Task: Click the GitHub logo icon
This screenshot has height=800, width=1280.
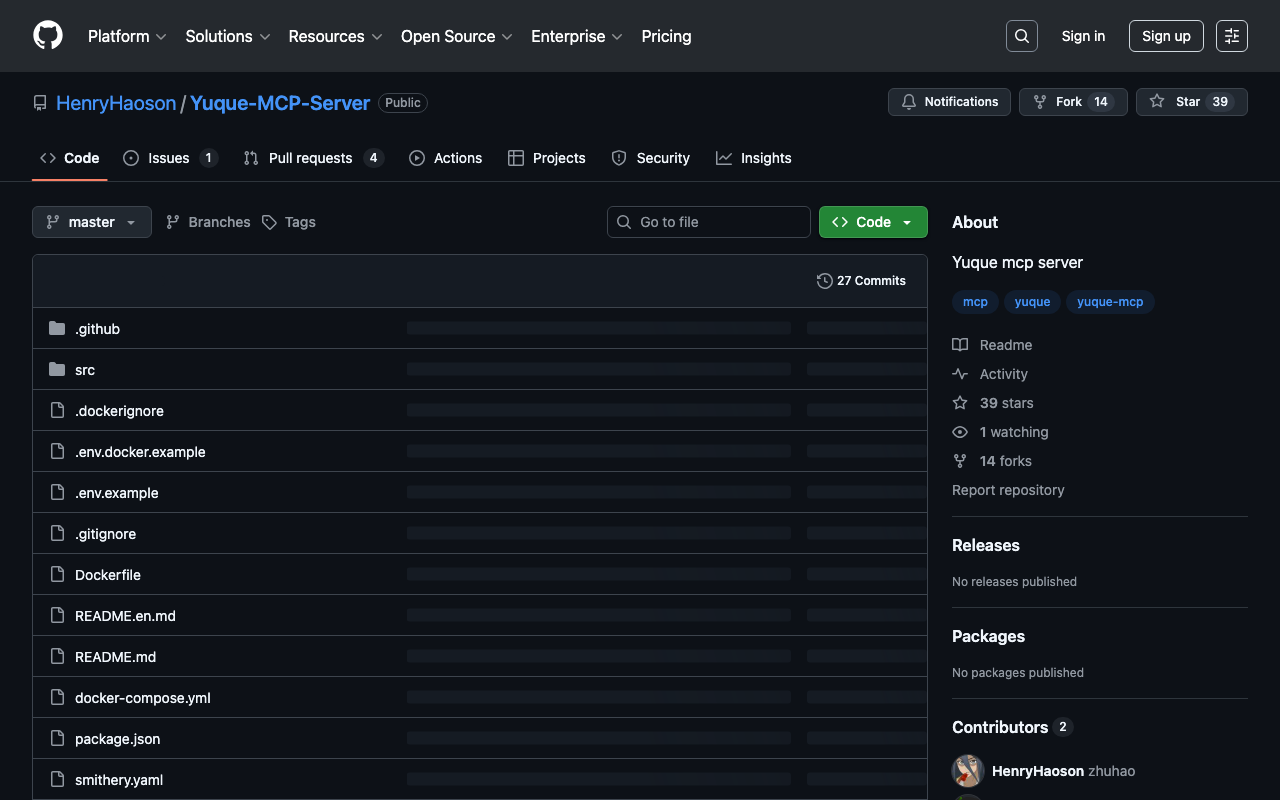Action: point(48,36)
